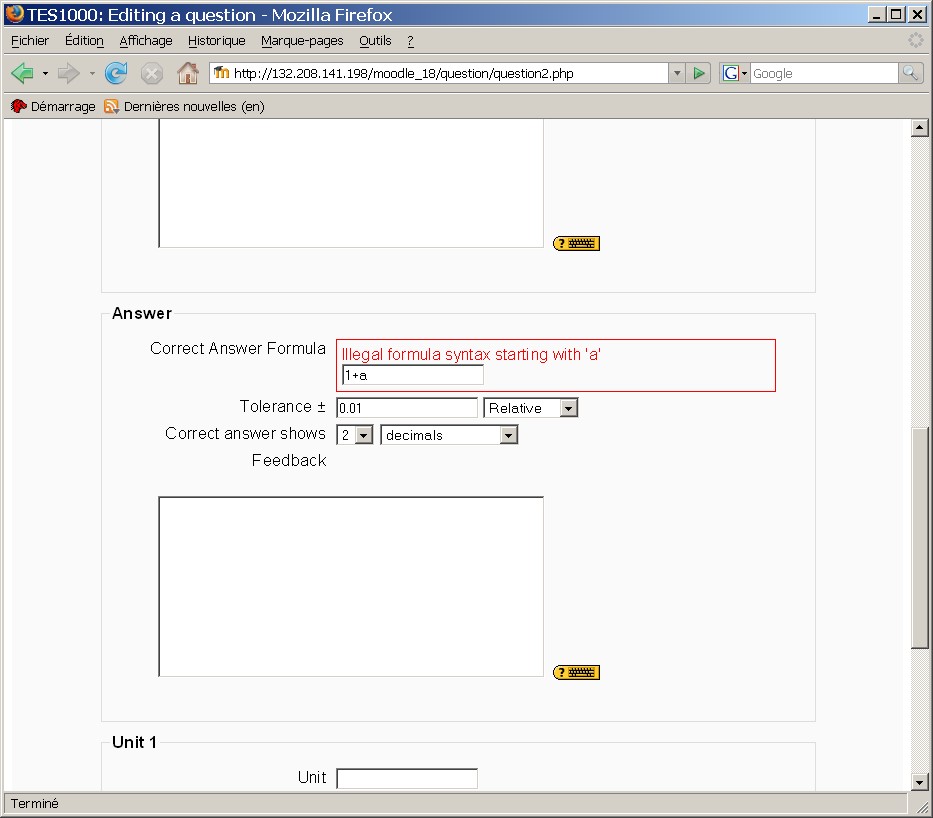Click the Firefox logo in title bar
This screenshot has width=933, height=818.
[x=15, y=14]
